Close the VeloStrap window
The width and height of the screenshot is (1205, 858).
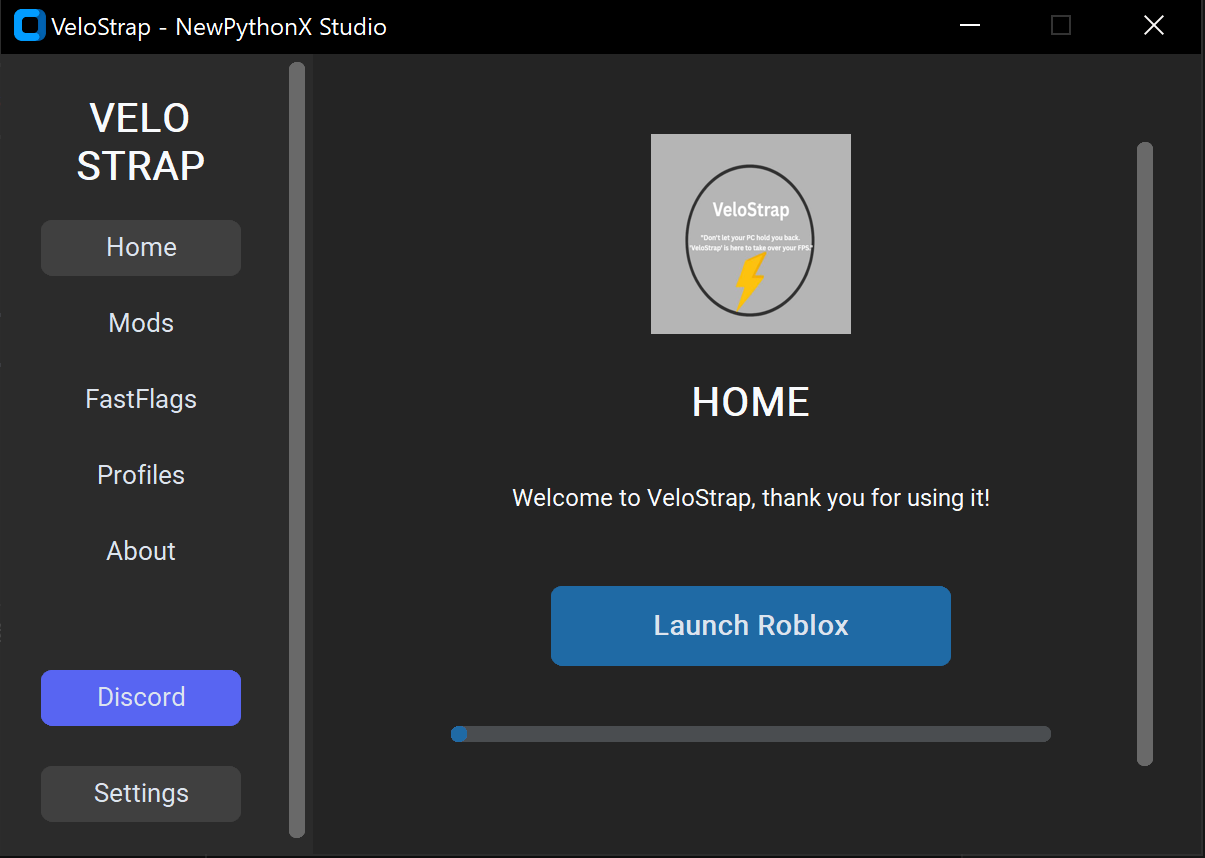[x=1153, y=26]
